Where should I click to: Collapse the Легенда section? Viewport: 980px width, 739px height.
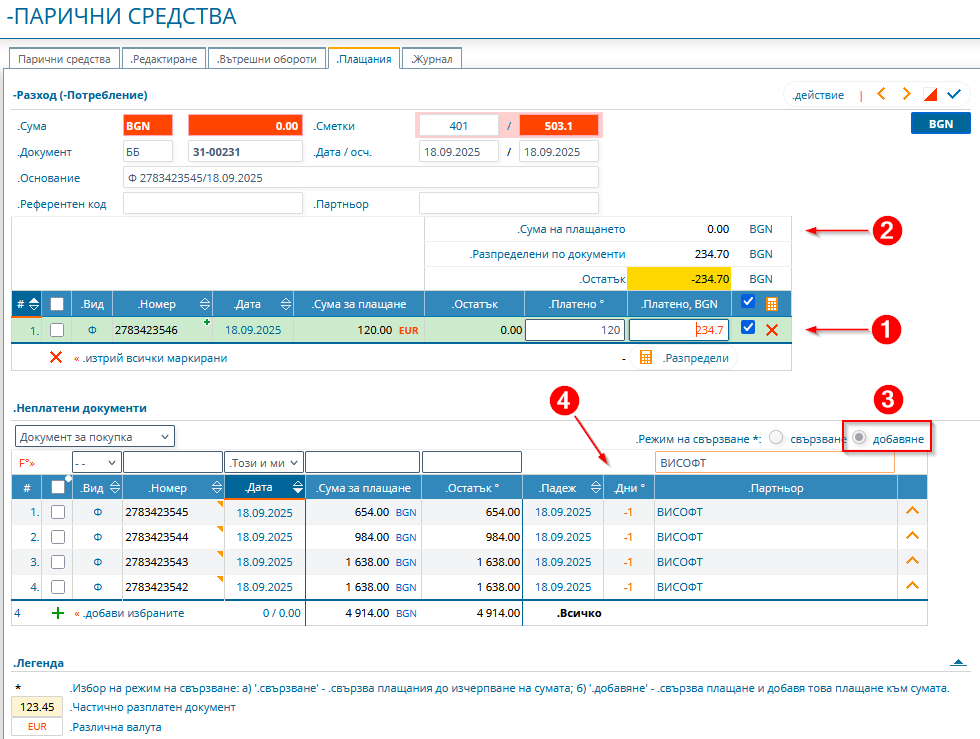click(958, 662)
